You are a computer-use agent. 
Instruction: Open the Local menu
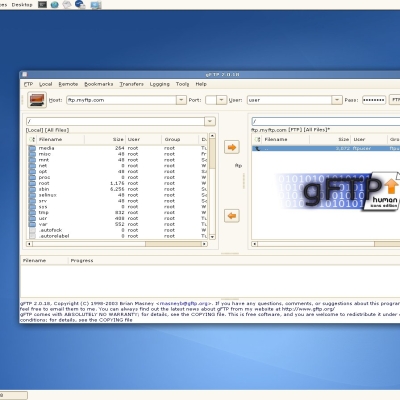point(45,84)
